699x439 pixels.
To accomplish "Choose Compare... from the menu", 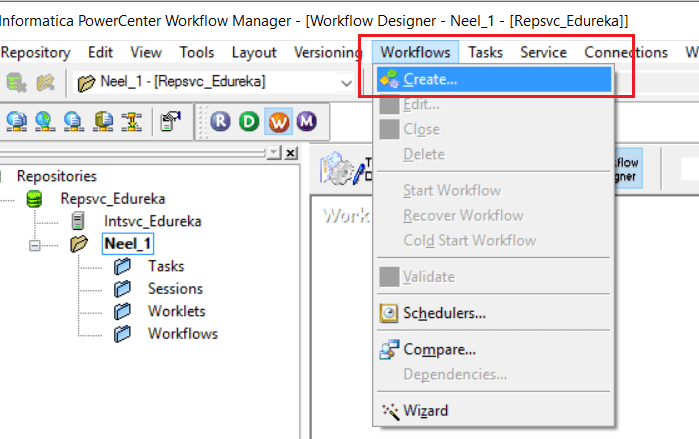I will pyautogui.click(x=494, y=350).
